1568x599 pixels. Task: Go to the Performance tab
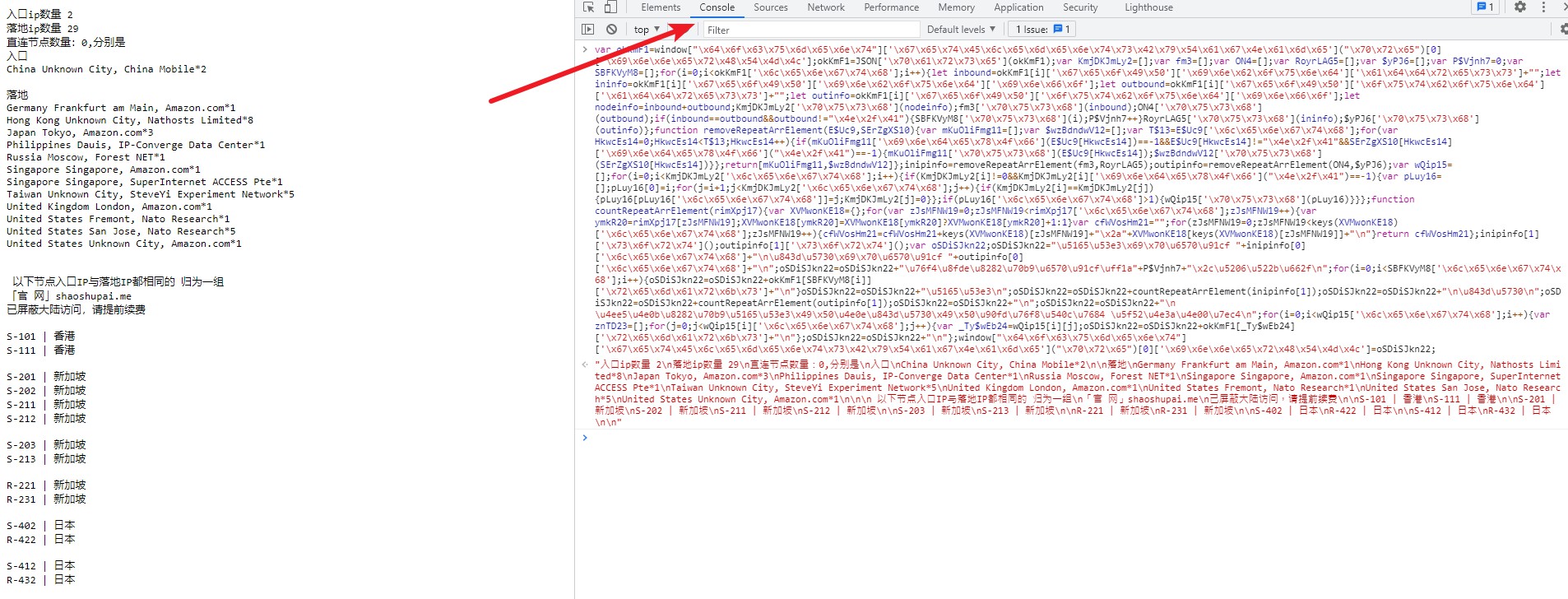(891, 7)
